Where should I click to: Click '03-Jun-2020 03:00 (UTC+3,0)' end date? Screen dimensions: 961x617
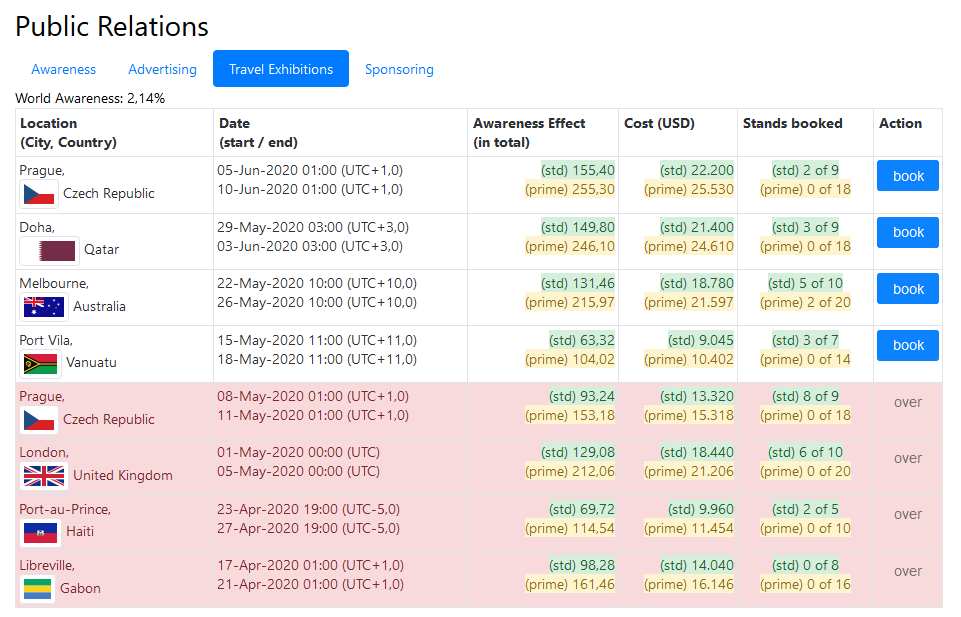(310, 246)
